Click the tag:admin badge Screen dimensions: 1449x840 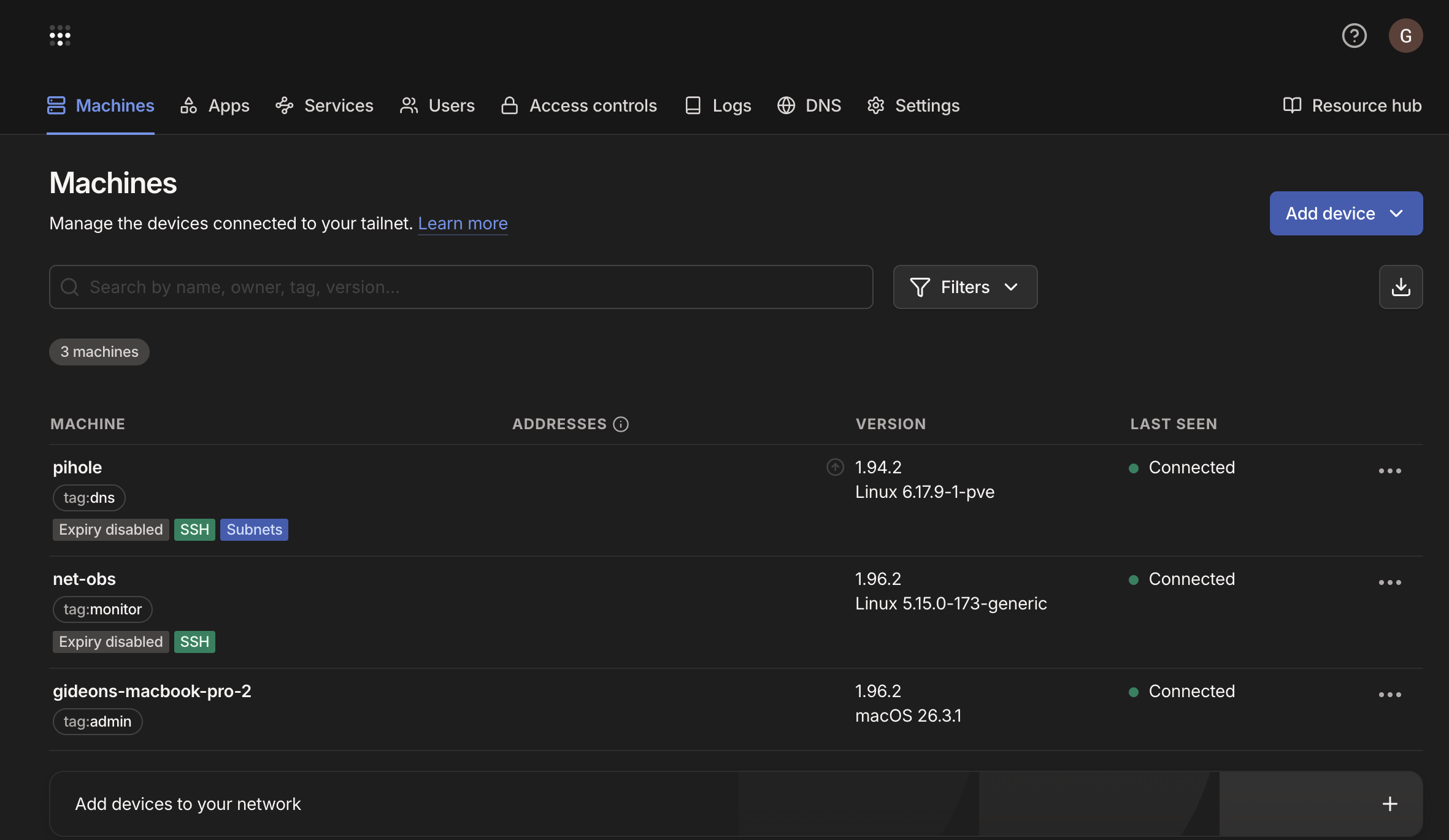coord(98,722)
